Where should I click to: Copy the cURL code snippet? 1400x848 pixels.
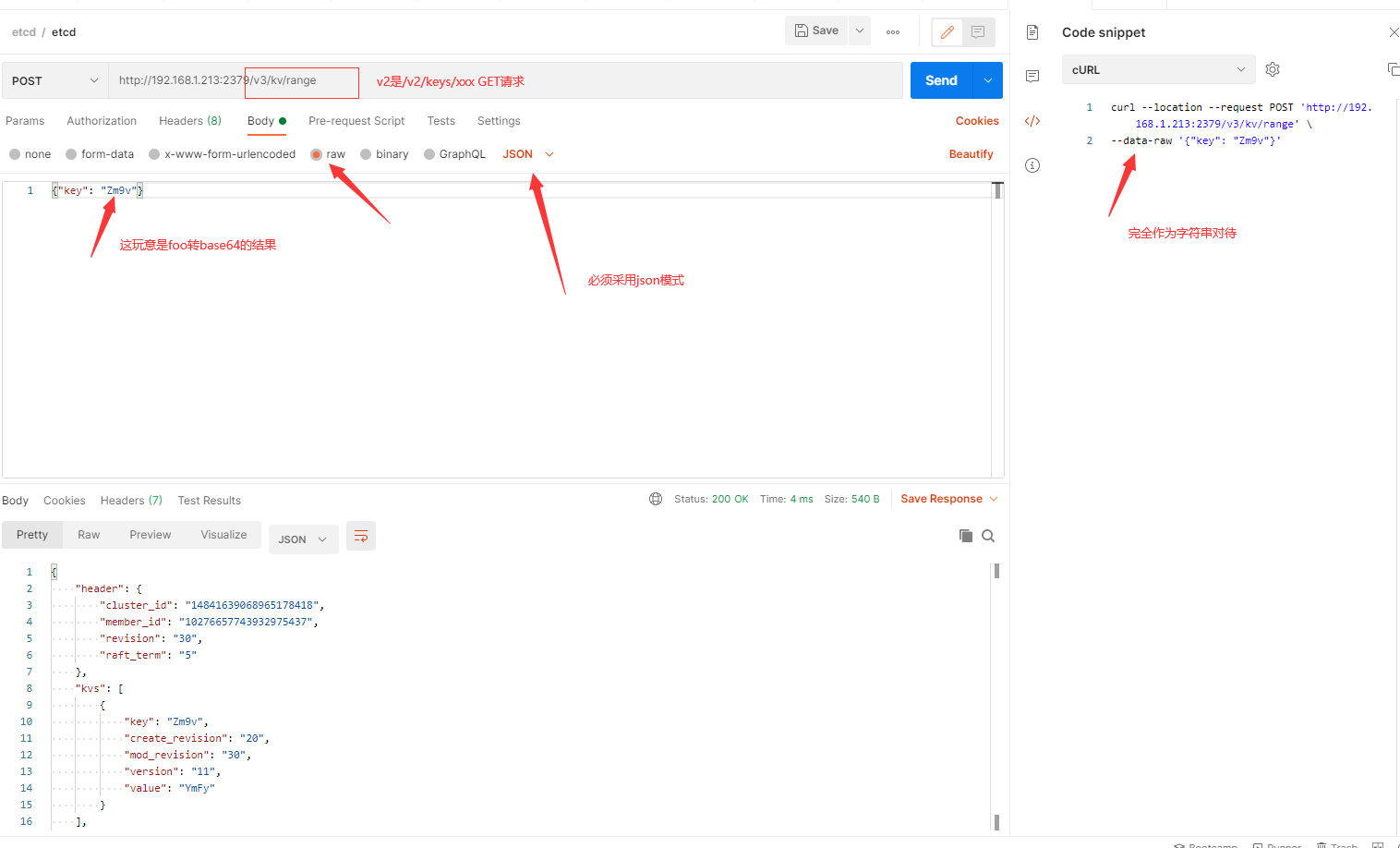coord(1393,68)
